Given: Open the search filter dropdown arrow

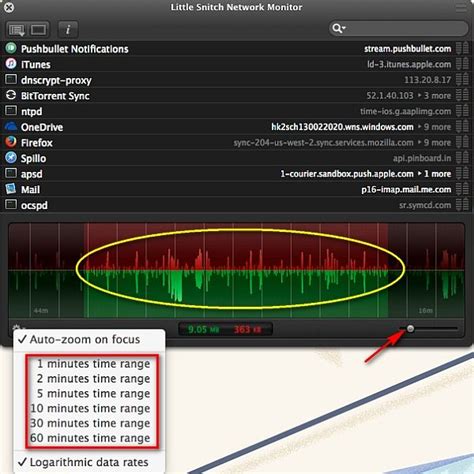Looking at the screenshot, I should [x=344, y=28].
